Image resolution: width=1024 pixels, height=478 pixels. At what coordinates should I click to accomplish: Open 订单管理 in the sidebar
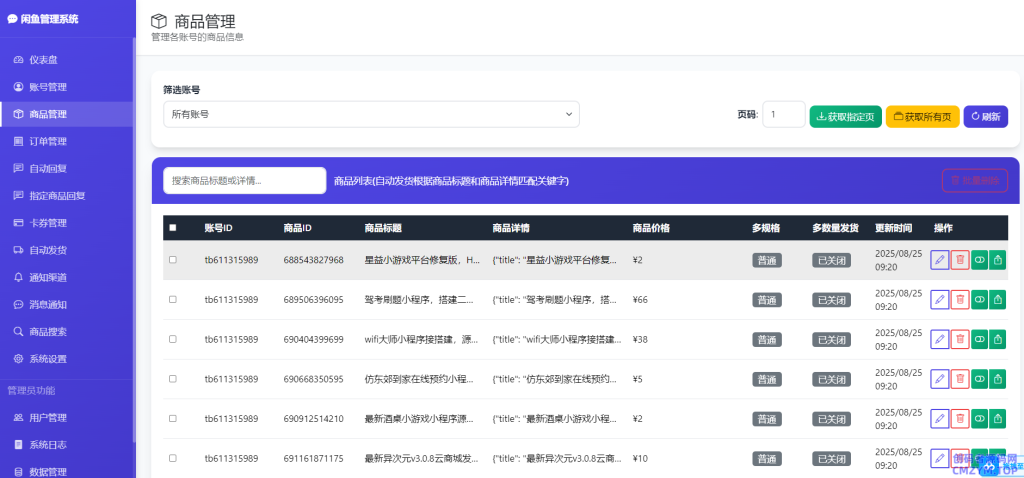point(48,141)
